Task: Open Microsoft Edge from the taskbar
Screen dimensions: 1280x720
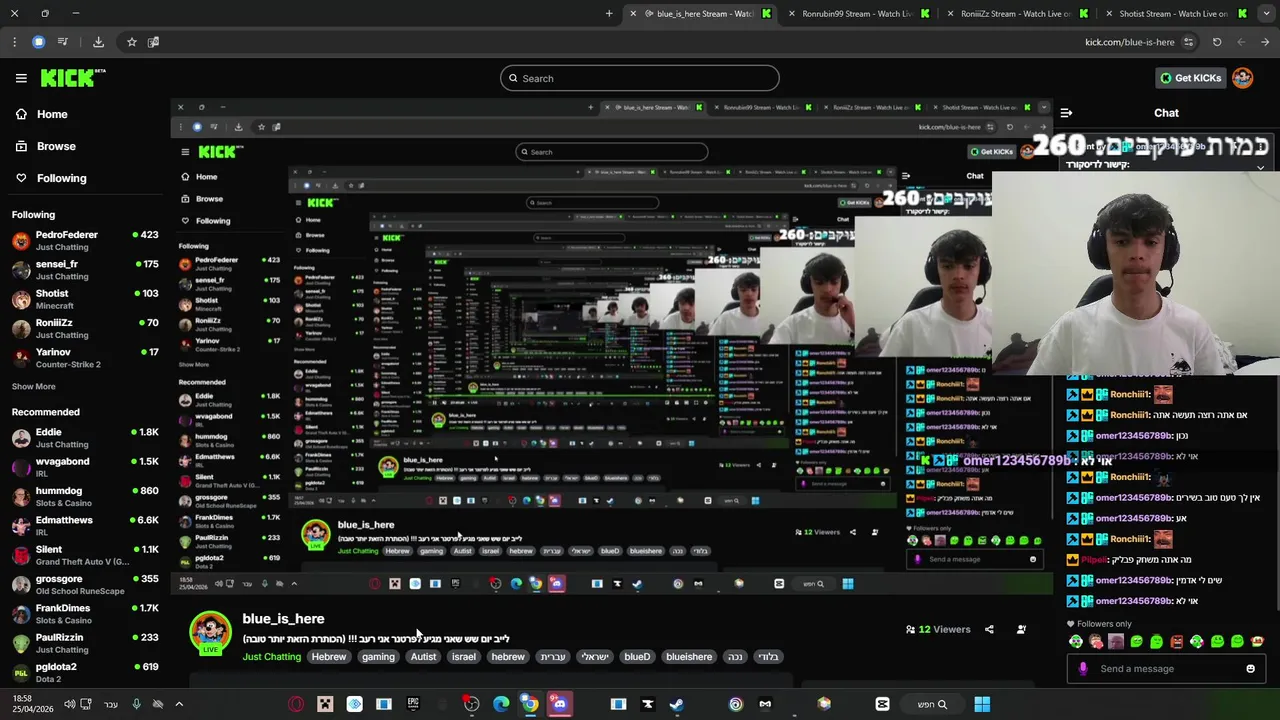Action: click(501, 704)
